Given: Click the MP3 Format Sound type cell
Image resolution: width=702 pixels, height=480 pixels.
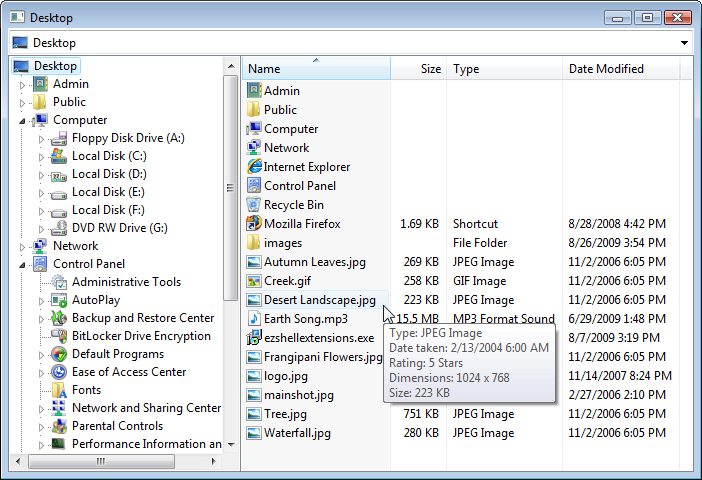Looking at the screenshot, I should 504,318.
